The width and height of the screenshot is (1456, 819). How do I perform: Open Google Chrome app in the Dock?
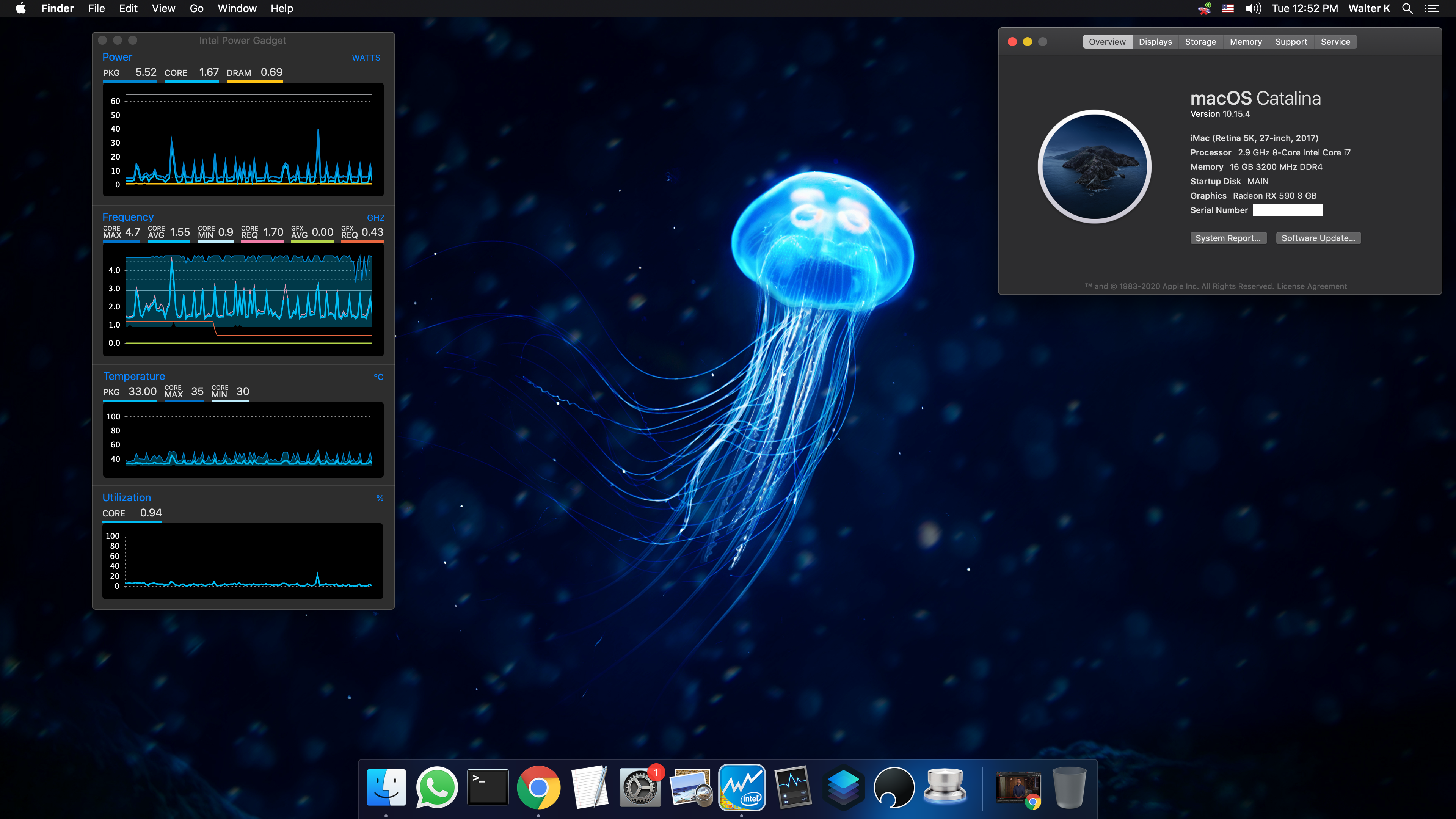point(538,788)
